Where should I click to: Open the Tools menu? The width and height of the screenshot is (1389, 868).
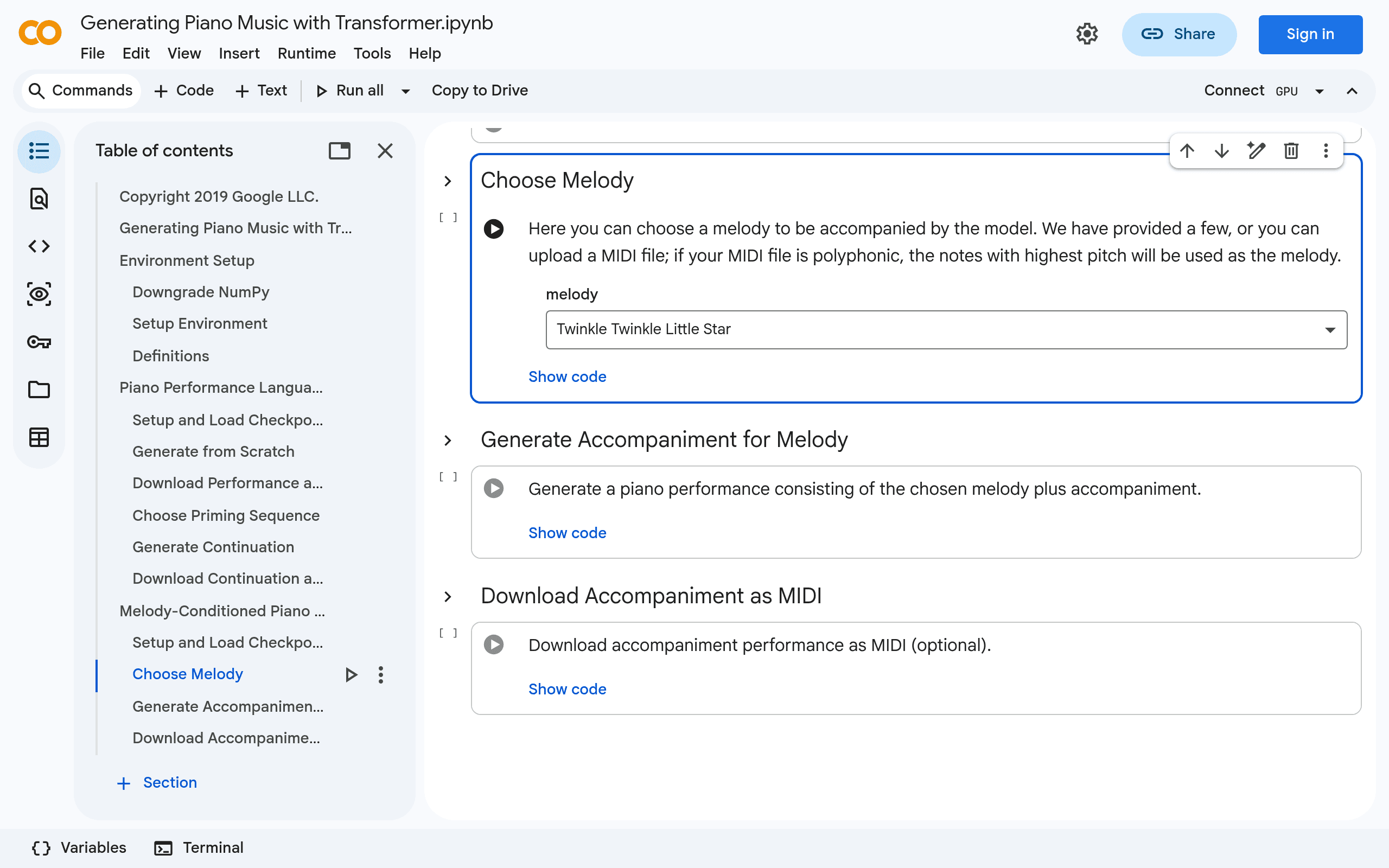(372, 53)
